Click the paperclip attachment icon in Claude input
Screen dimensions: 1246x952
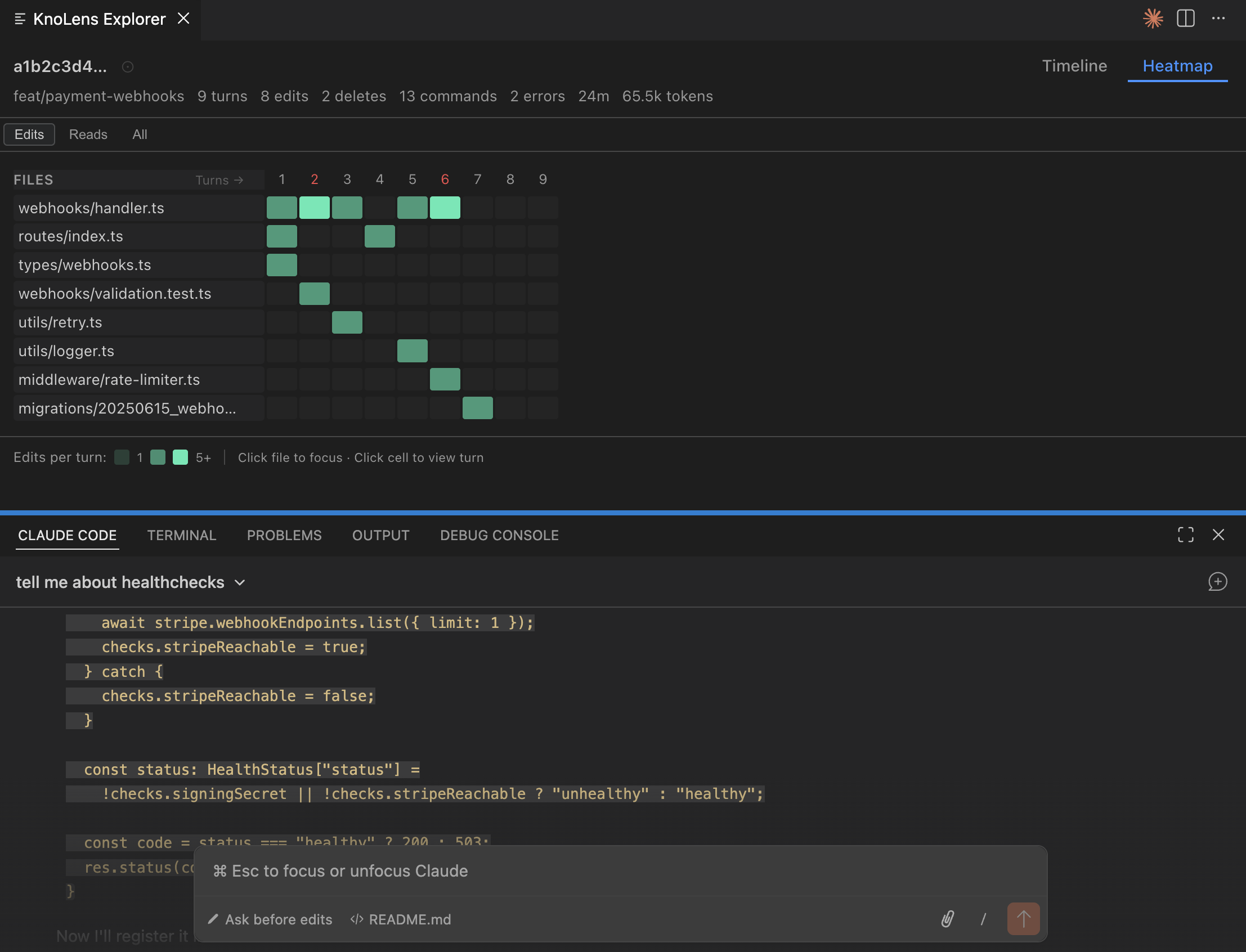948,919
